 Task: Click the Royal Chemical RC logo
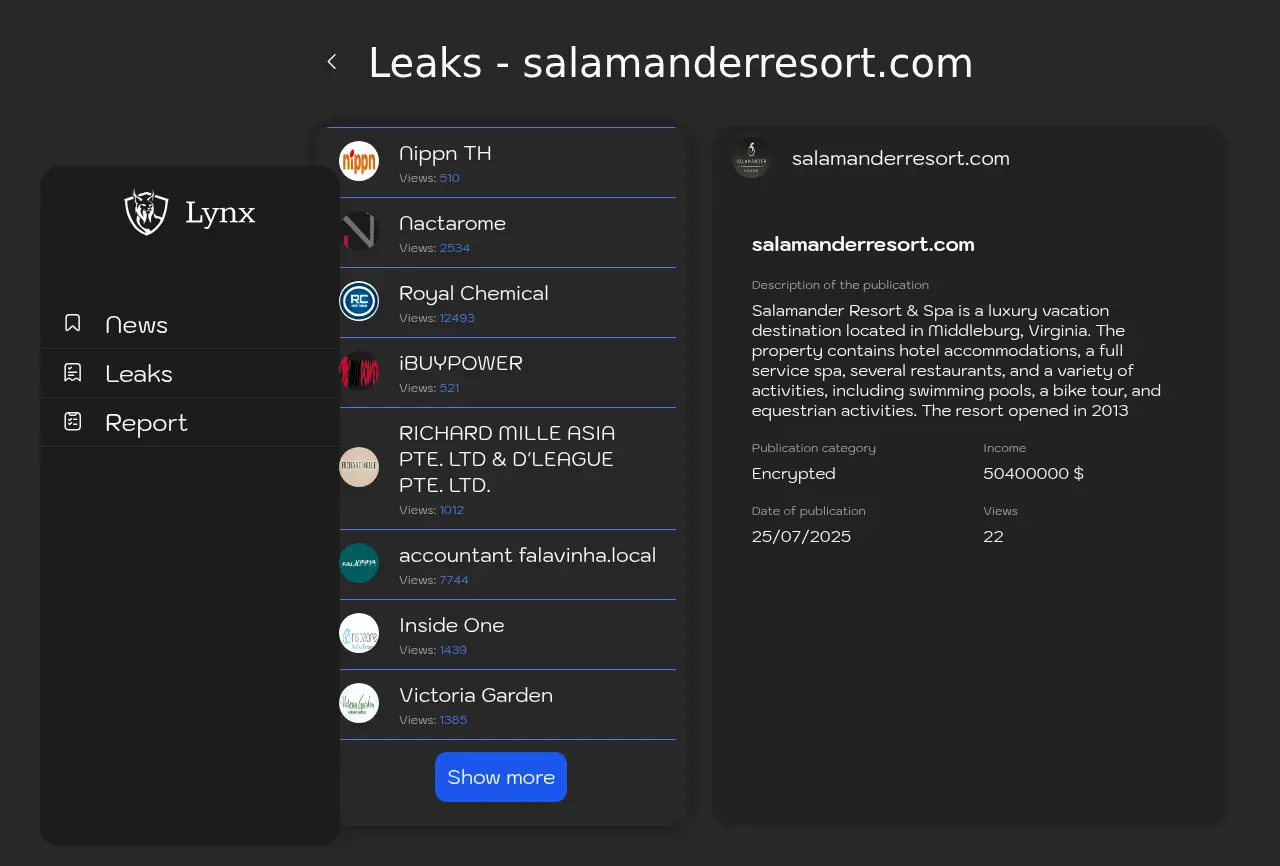(359, 301)
